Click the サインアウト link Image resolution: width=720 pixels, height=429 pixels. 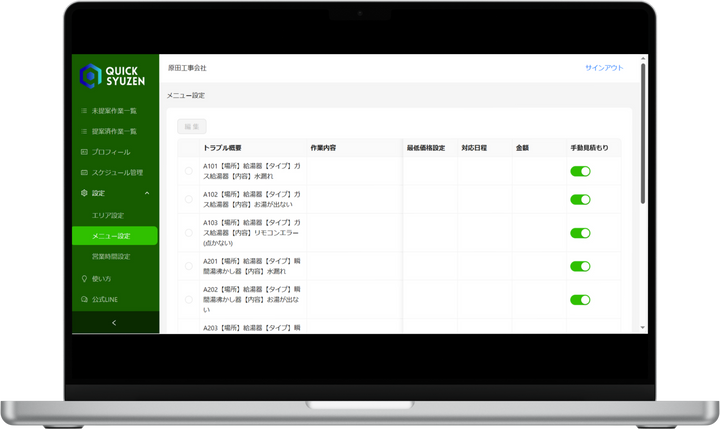point(604,68)
